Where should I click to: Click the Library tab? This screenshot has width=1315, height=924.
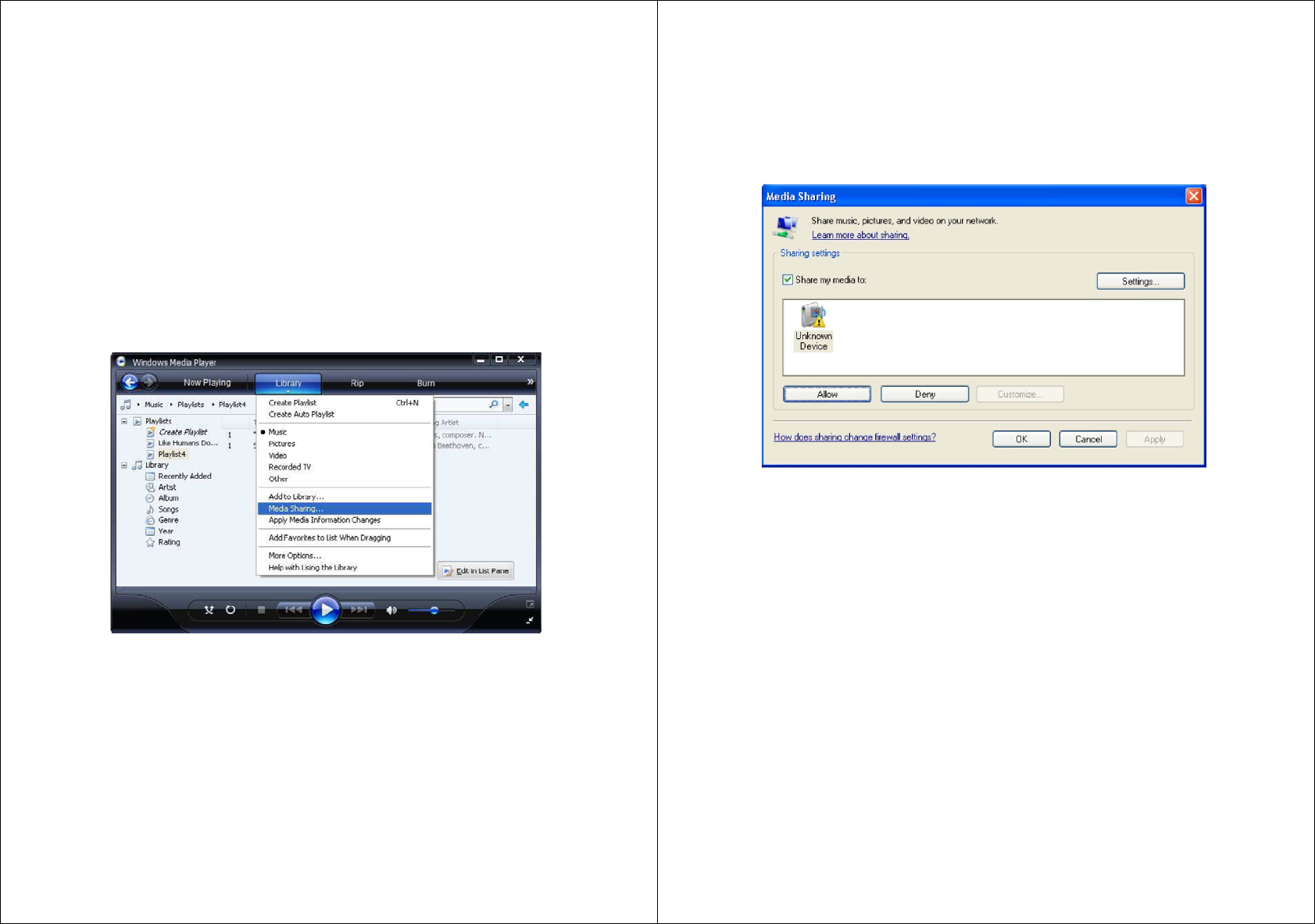coord(288,384)
